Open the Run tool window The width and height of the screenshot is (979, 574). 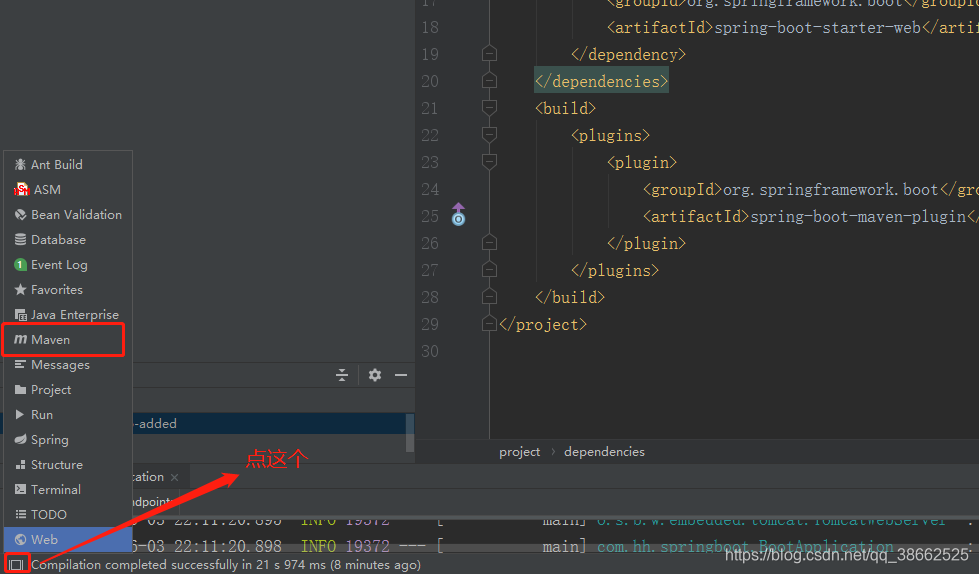[x=67, y=414]
